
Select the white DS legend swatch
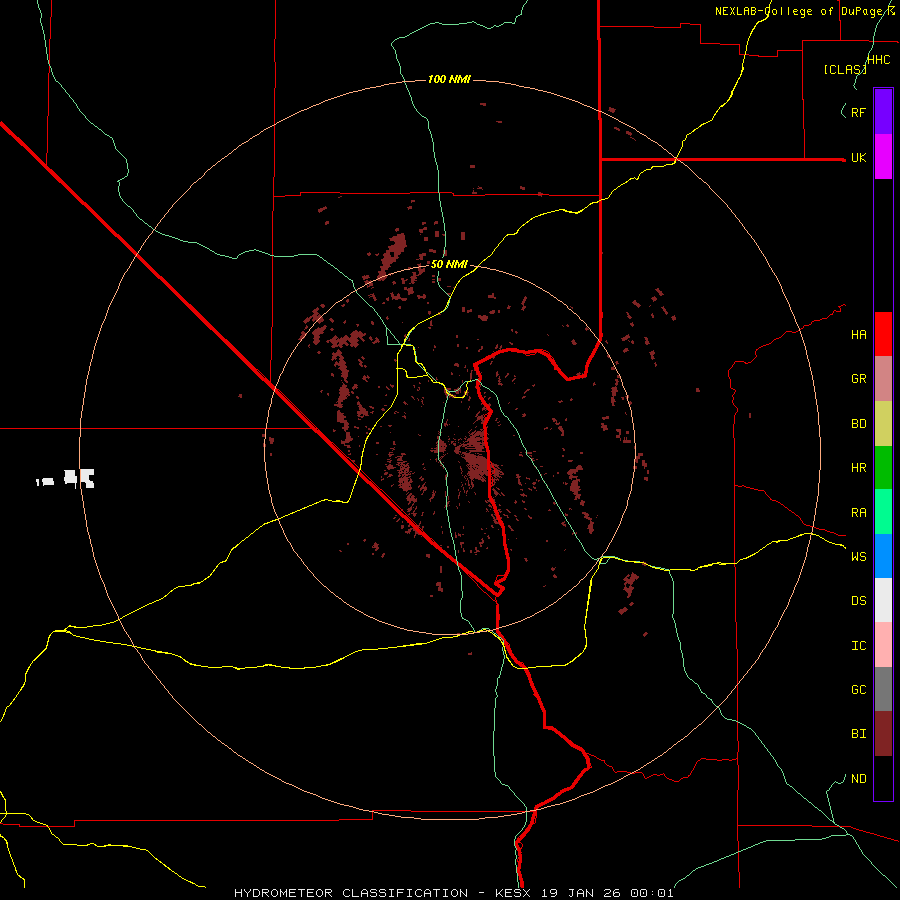coord(883,600)
